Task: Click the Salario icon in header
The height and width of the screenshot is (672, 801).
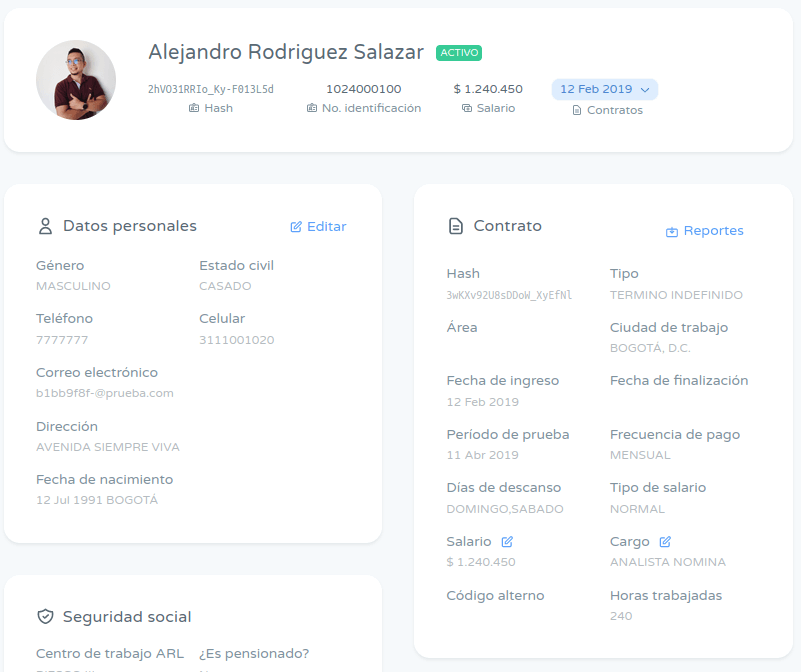Action: [467, 108]
